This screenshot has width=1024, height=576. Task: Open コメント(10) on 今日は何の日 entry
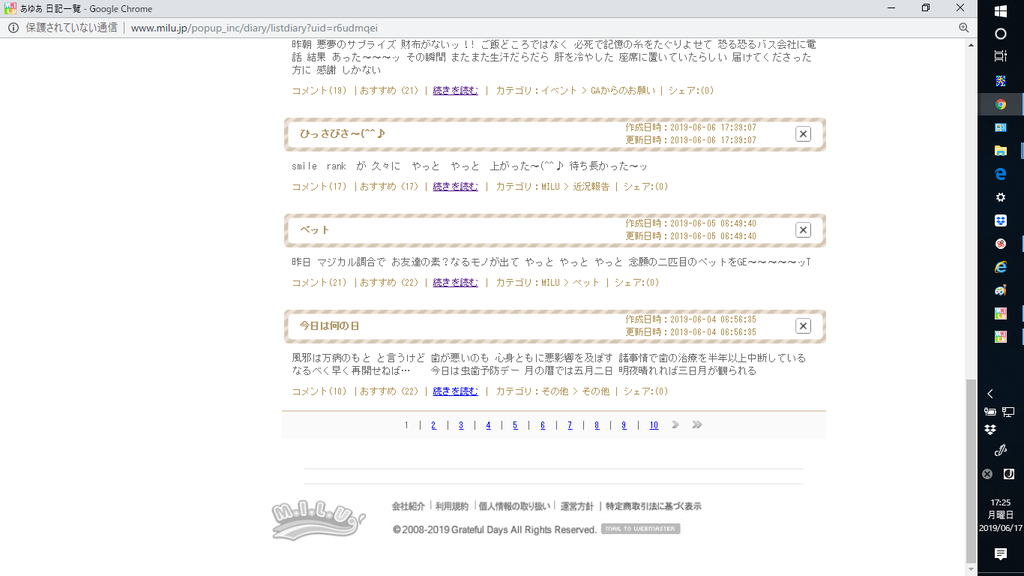click(319, 392)
